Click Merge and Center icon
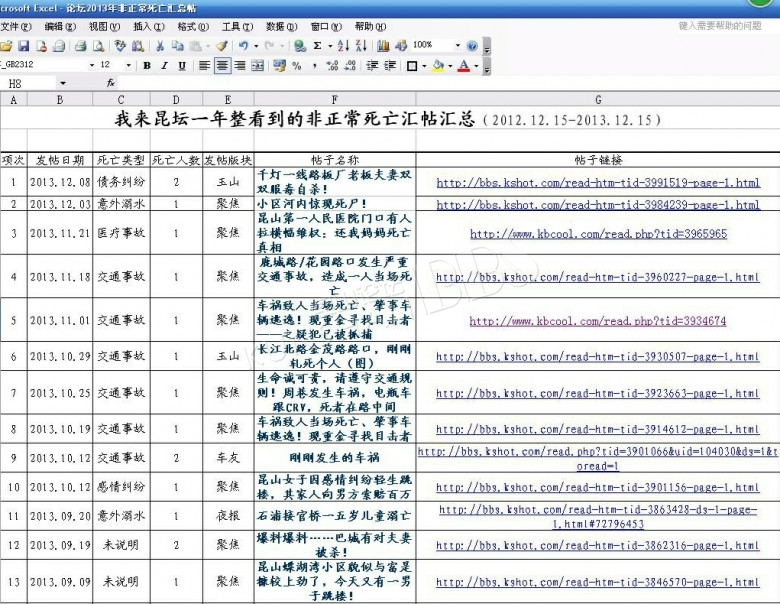 tap(258, 66)
